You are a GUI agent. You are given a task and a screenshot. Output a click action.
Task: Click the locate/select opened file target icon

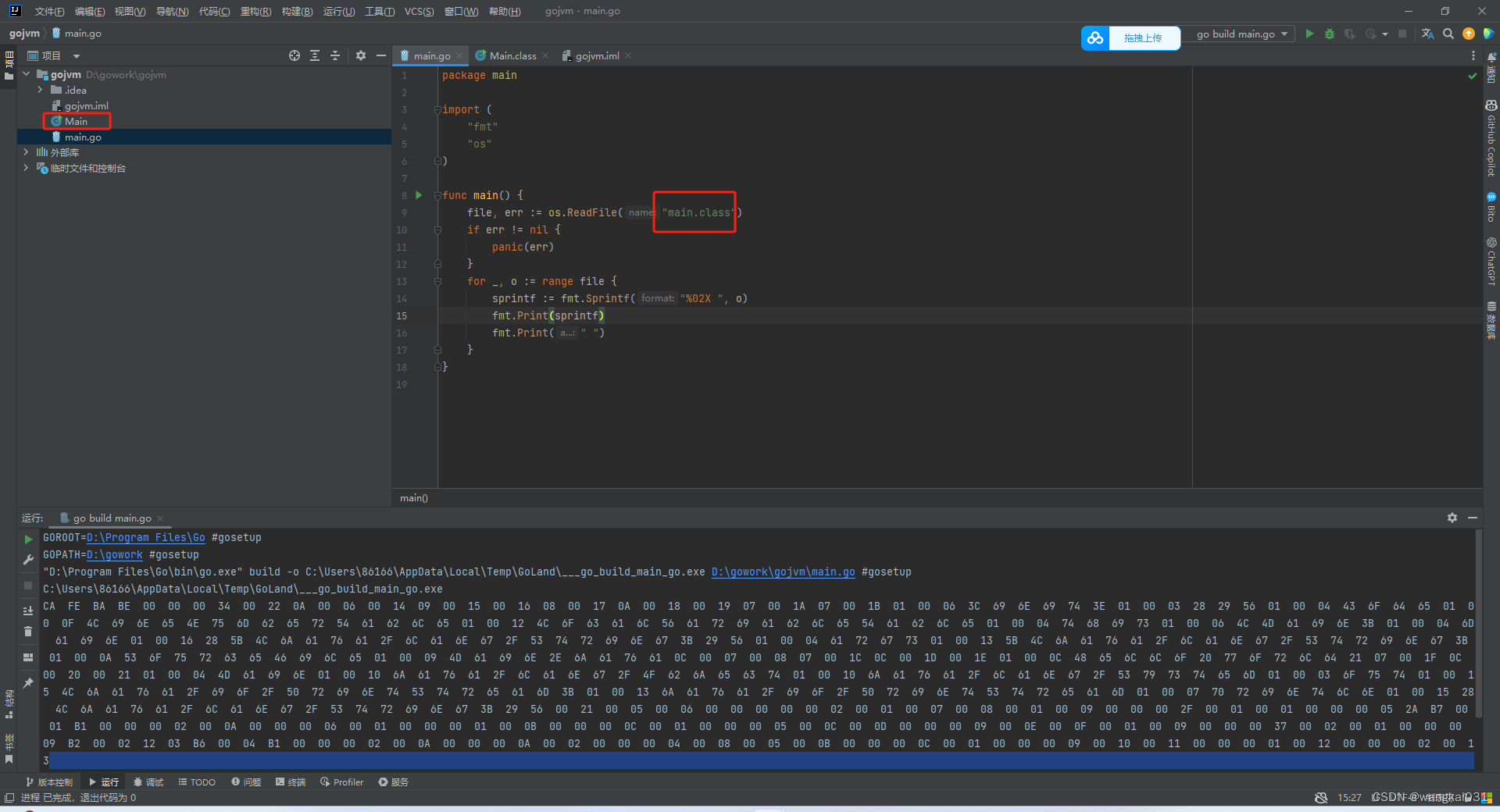pos(295,55)
